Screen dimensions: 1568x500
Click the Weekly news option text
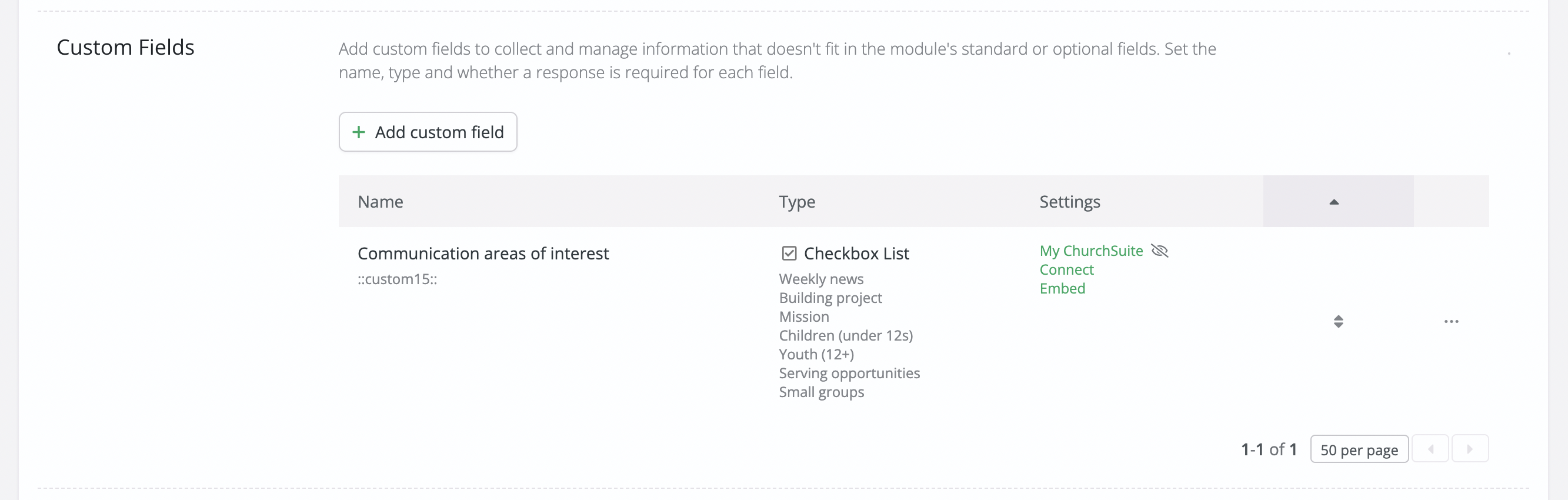[821, 279]
